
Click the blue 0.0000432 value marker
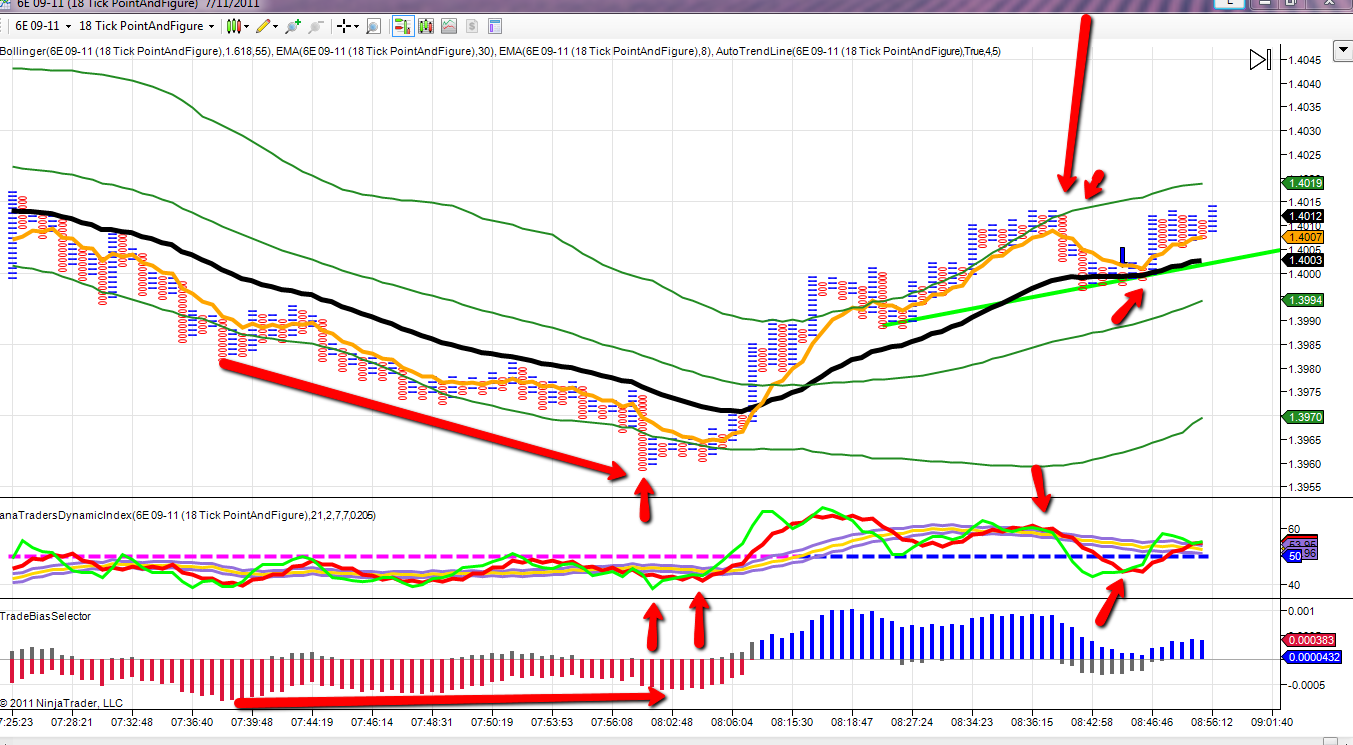coord(1312,657)
